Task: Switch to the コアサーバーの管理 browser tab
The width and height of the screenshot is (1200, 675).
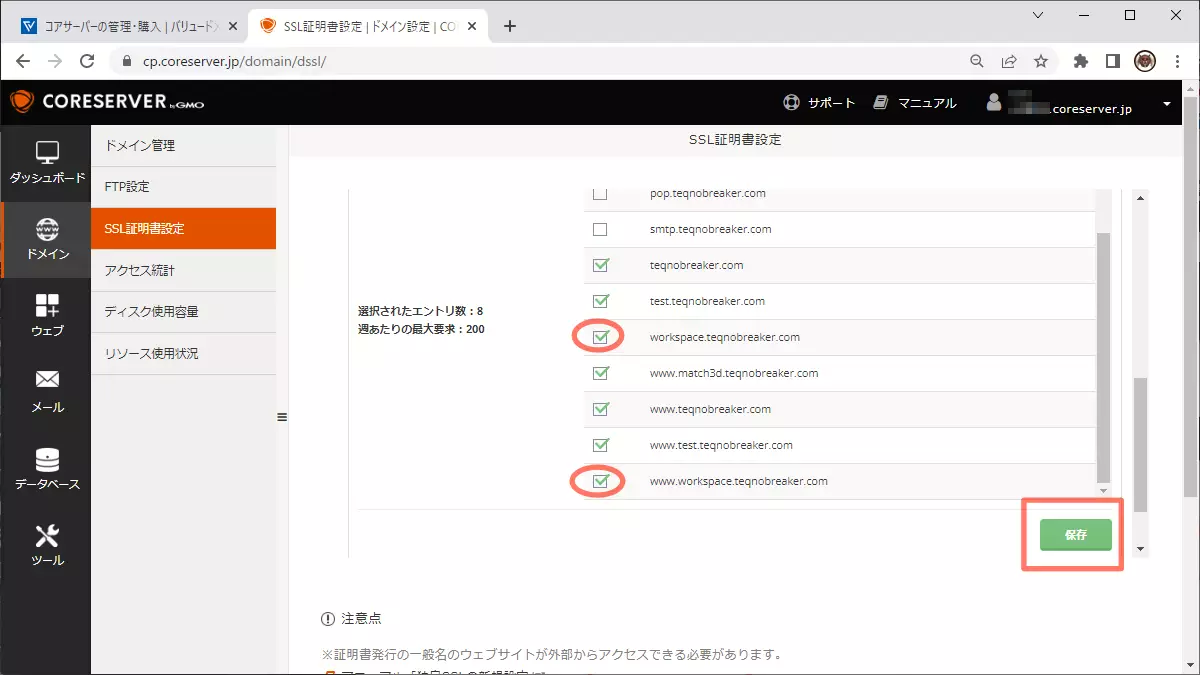Action: (130, 26)
